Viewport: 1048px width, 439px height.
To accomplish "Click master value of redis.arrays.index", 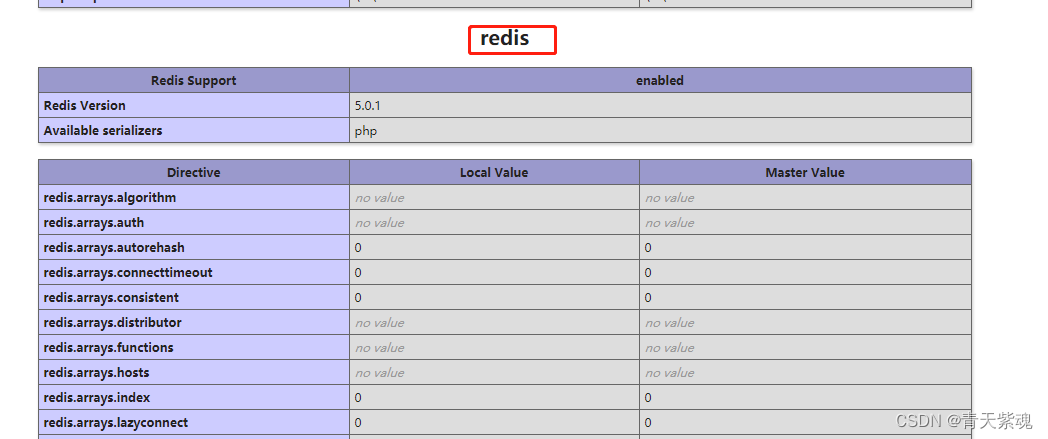I will 648,398.
